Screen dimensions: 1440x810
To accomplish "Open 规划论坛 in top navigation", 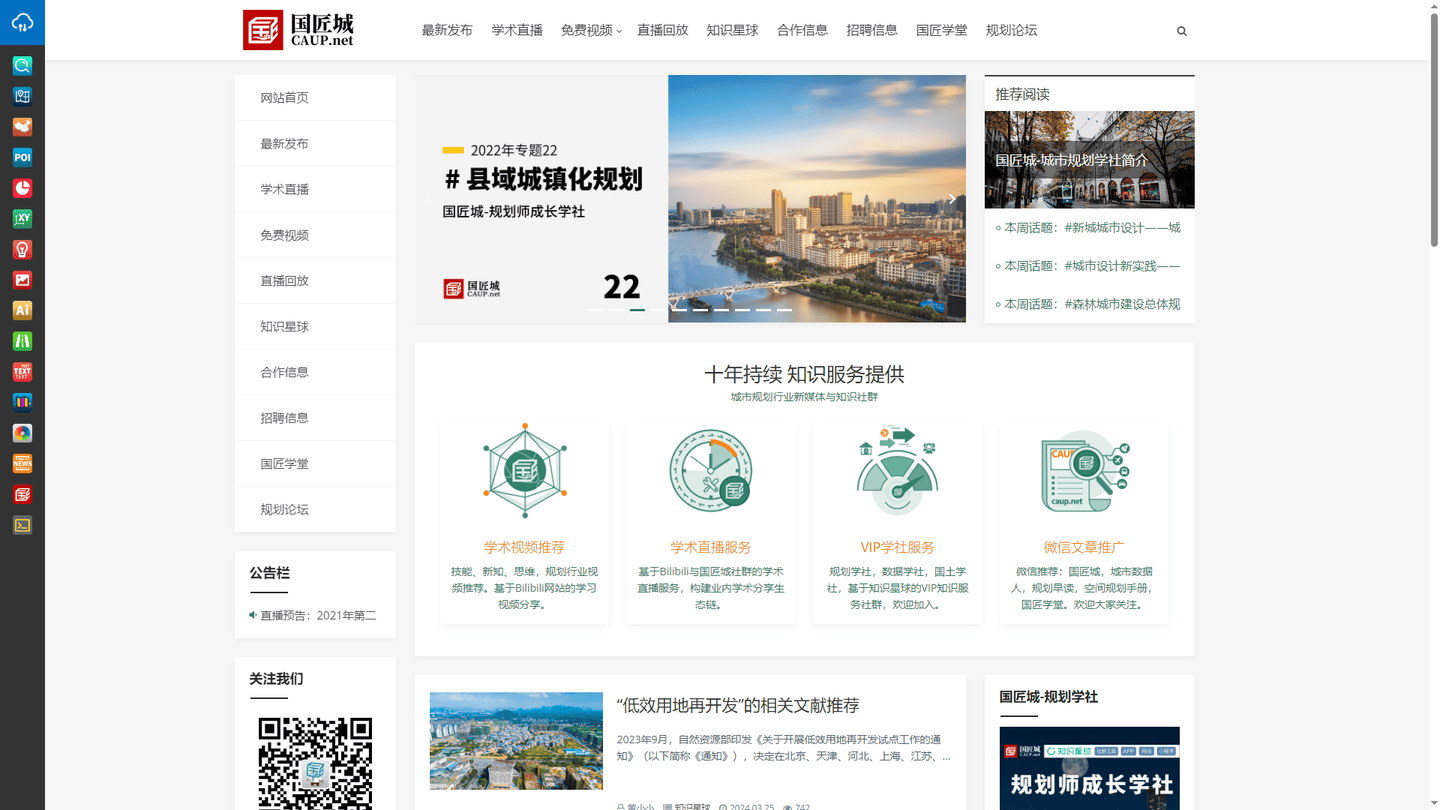I will [1012, 30].
